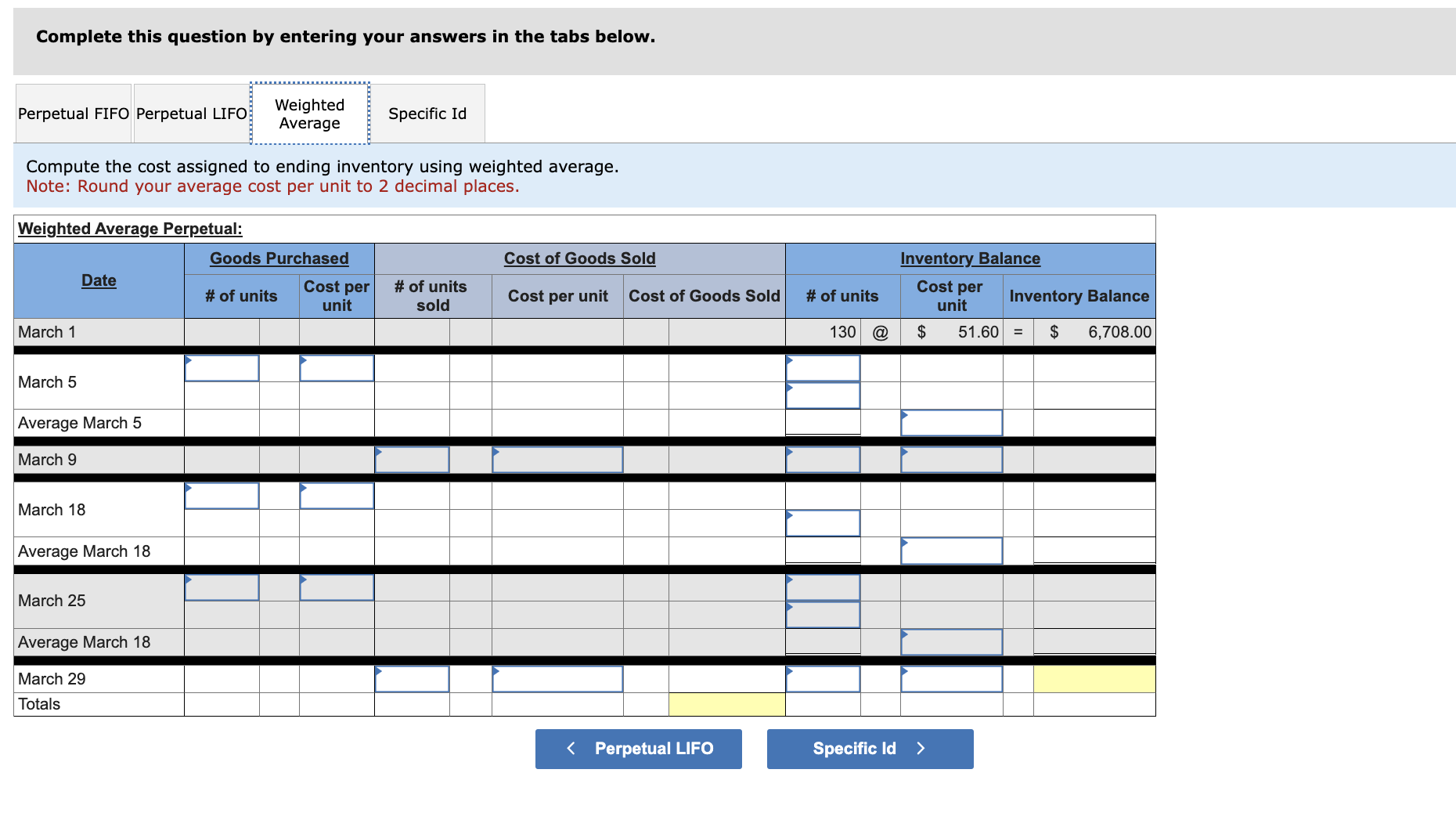Screen dimensions: 1456x838
Task: Select March 9 cost of goods sold per-unit field
Action: [557, 460]
